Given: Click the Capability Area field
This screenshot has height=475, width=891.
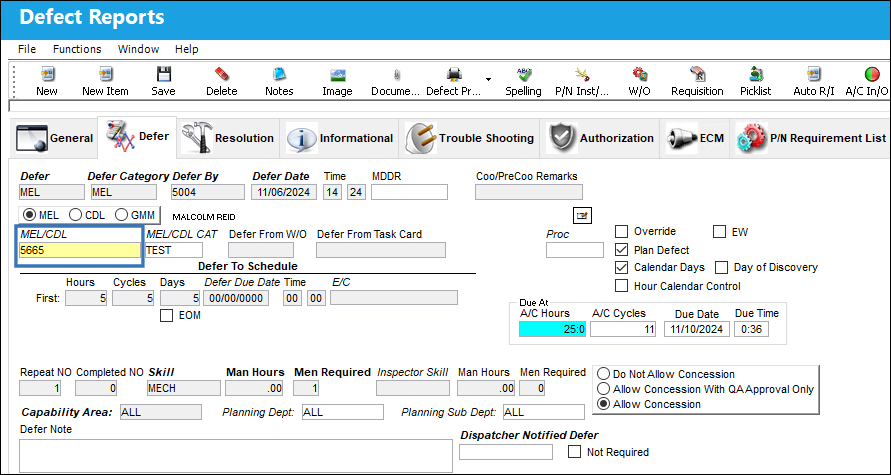Looking at the screenshot, I should tap(161, 412).
